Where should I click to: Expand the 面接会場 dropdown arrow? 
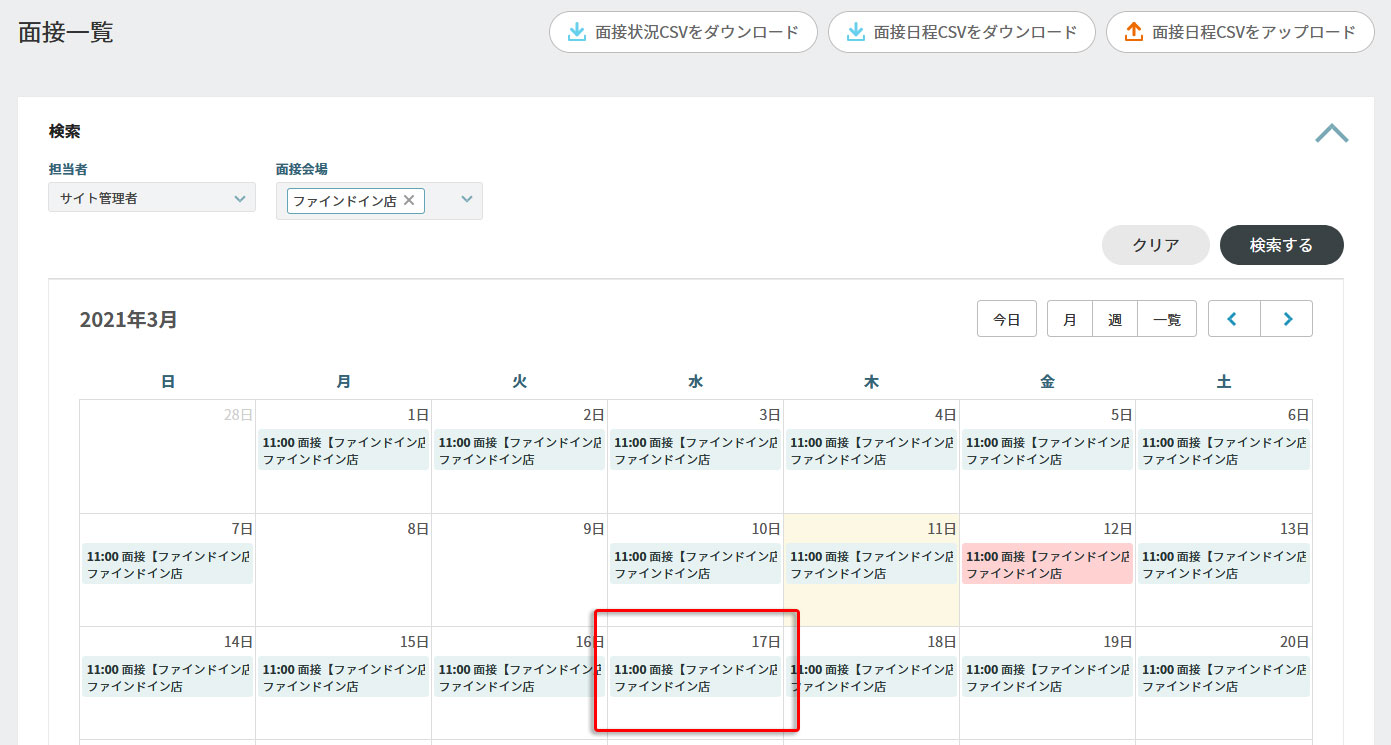[466, 199]
